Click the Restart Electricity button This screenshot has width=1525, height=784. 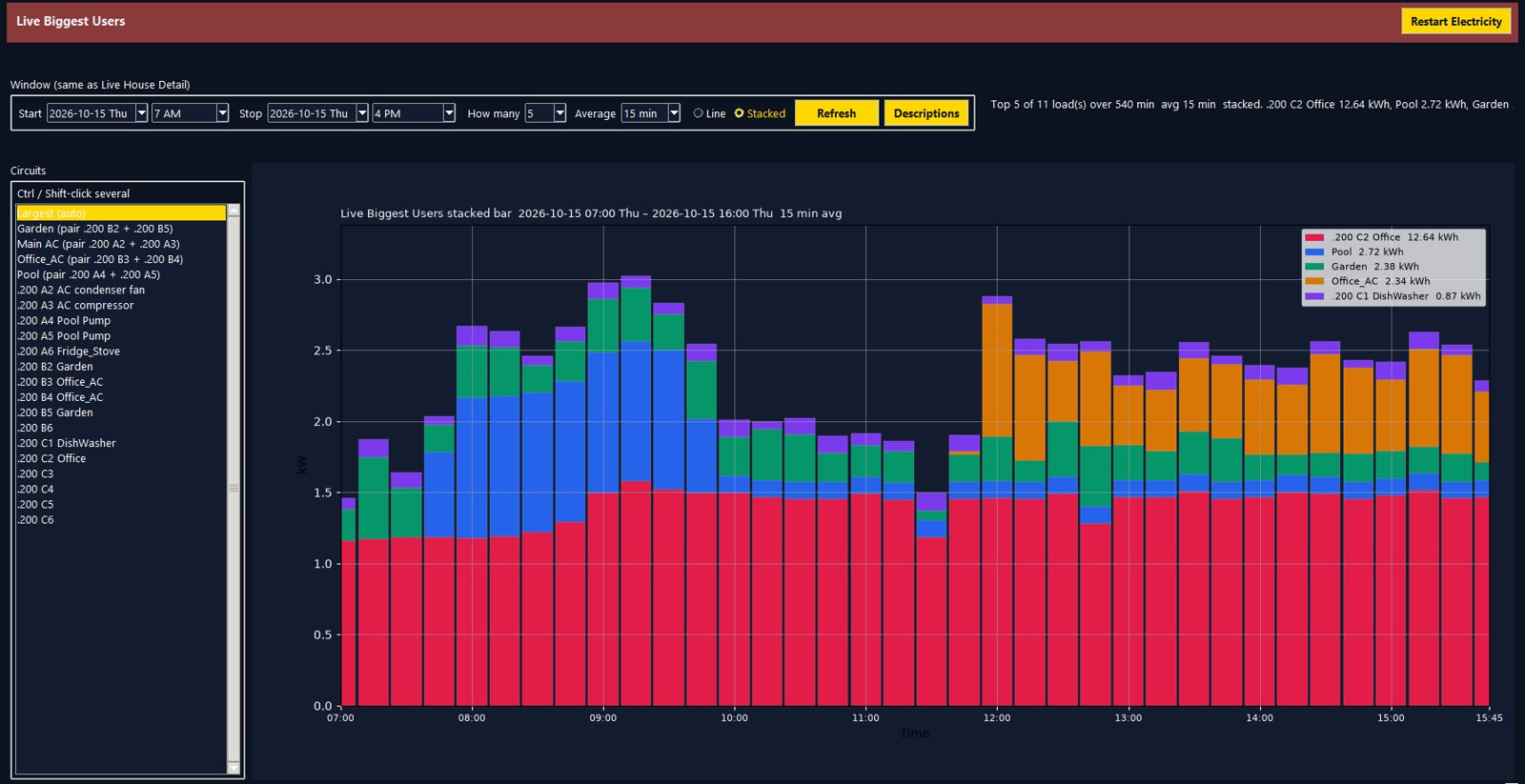click(x=1455, y=21)
